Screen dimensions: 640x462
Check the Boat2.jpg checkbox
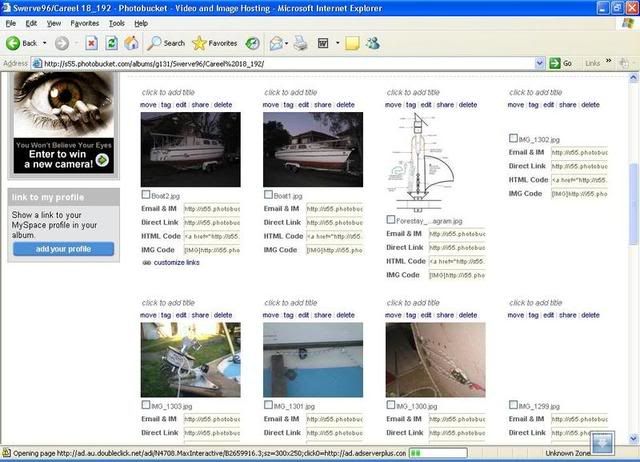(146, 195)
